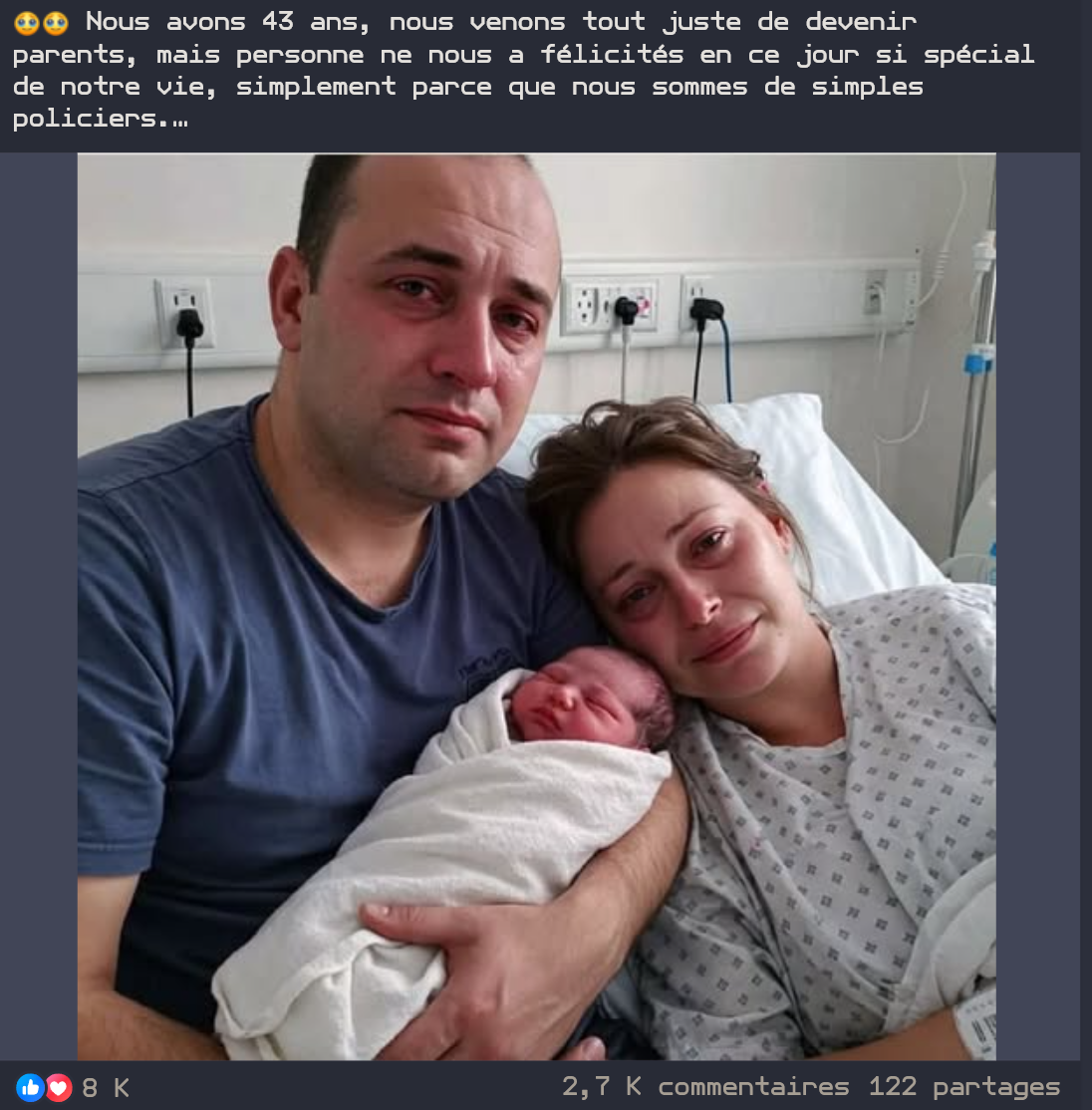
Task: Click the left dark margin beside the photo
Action: [x=38, y=607]
